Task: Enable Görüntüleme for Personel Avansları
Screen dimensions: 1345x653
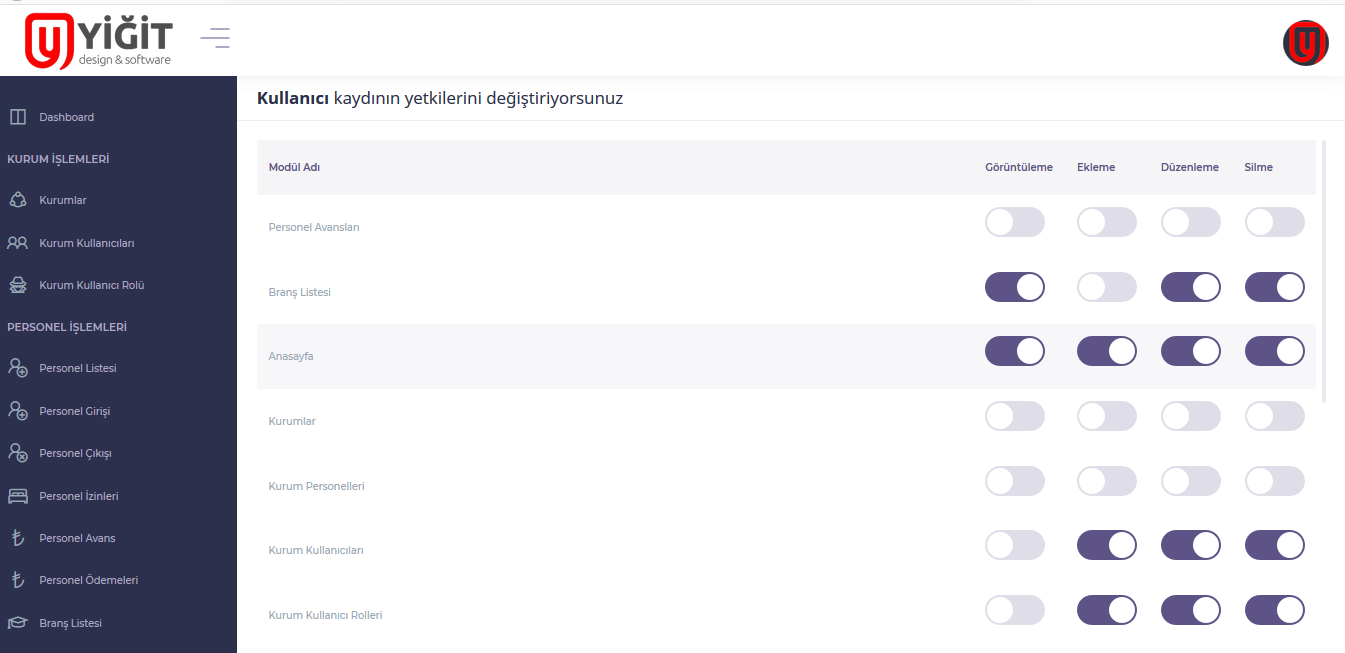Action: (1015, 222)
